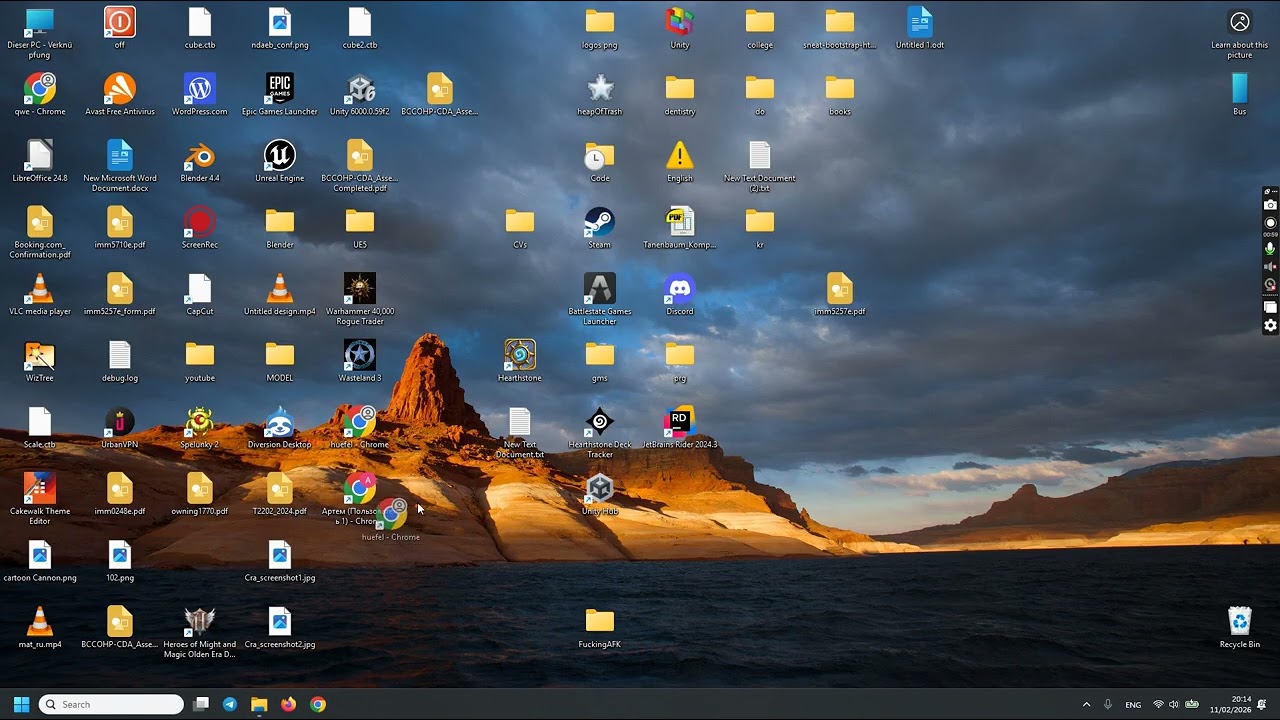Open Telegram from the taskbar
This screenshot has height=720, width=1280.
tap(230, 704)
